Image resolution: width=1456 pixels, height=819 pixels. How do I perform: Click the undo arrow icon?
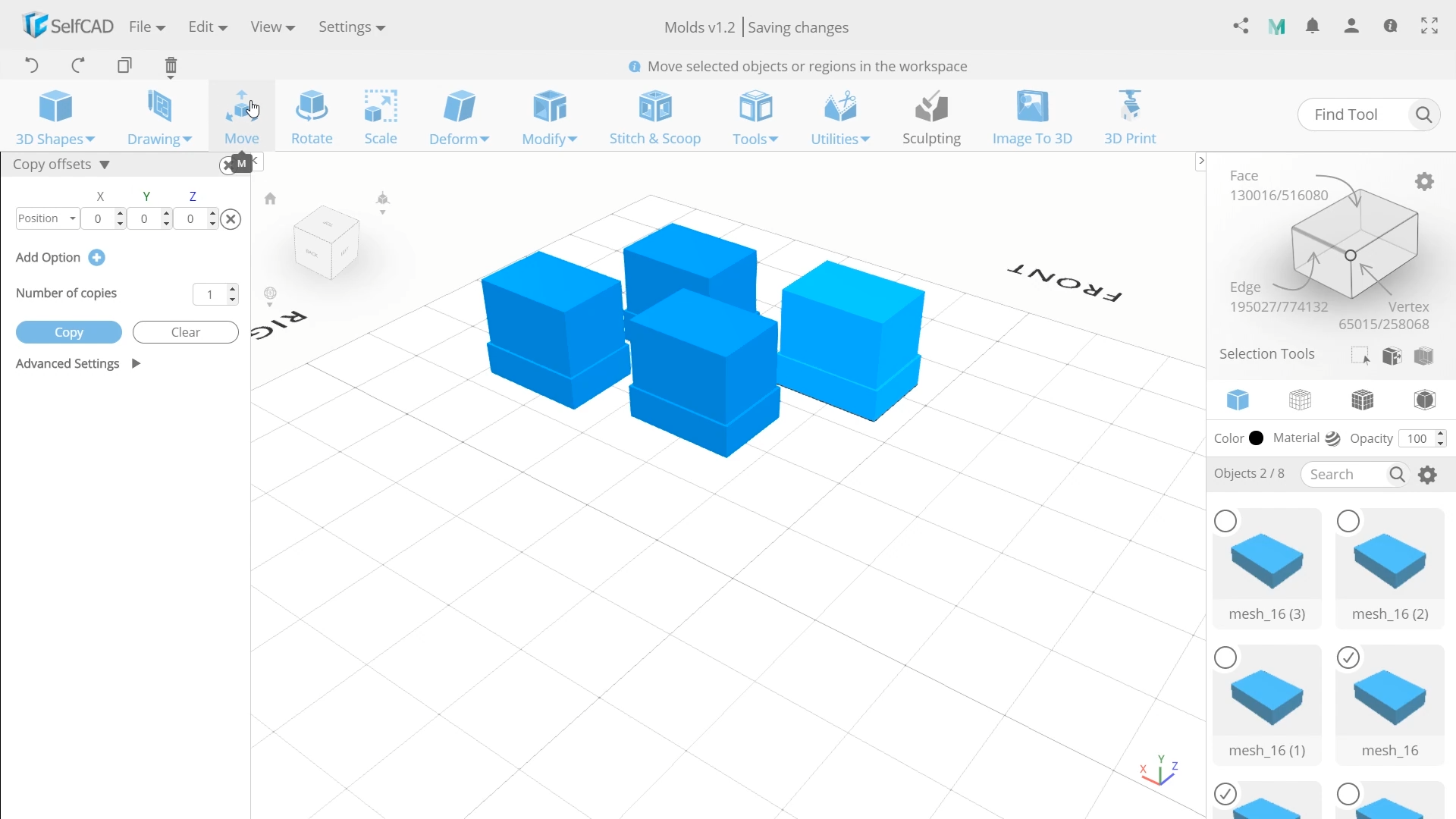pyautogui.click(x=32, y=65)
